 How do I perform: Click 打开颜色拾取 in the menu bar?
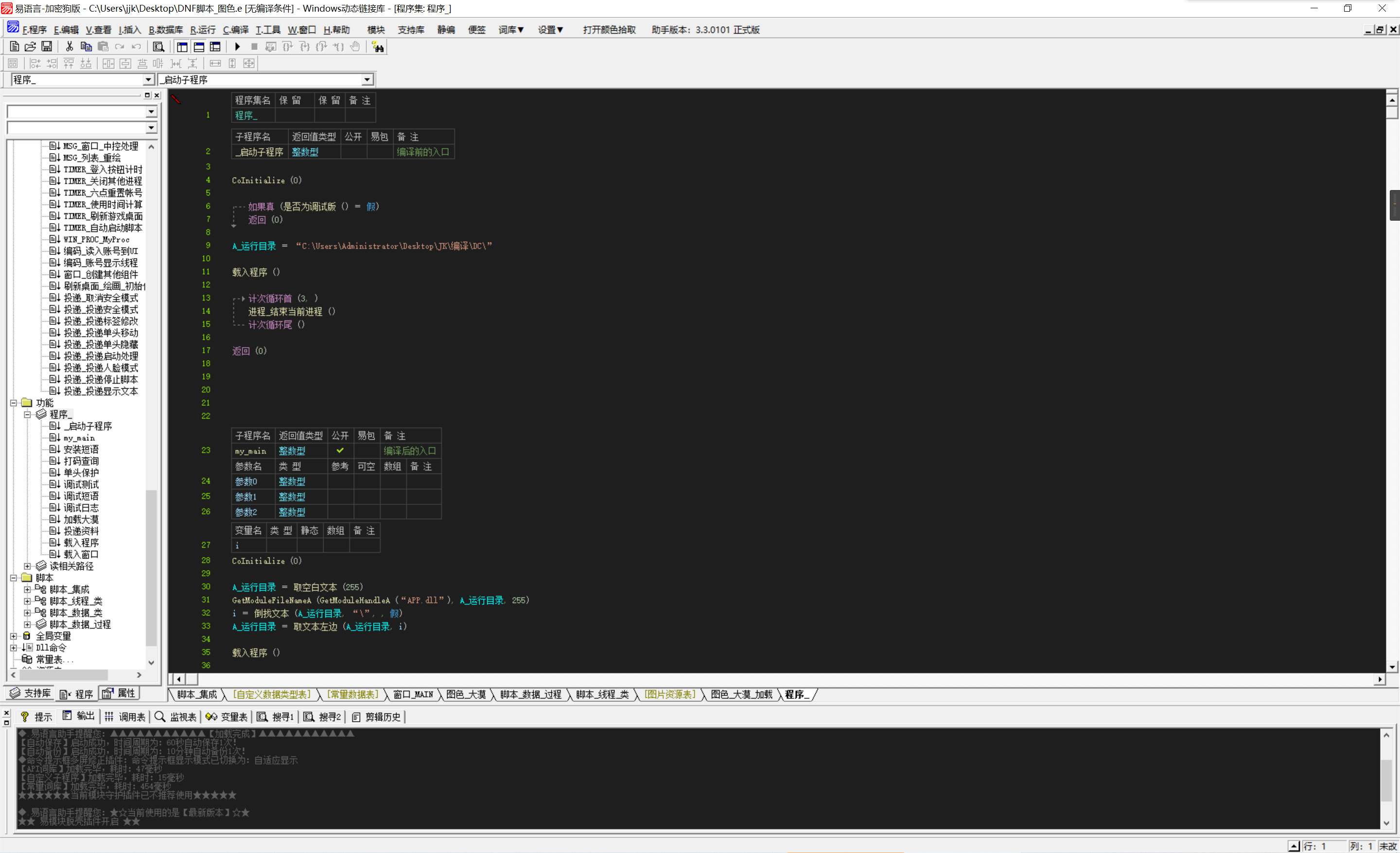click(x=609, y=30)
